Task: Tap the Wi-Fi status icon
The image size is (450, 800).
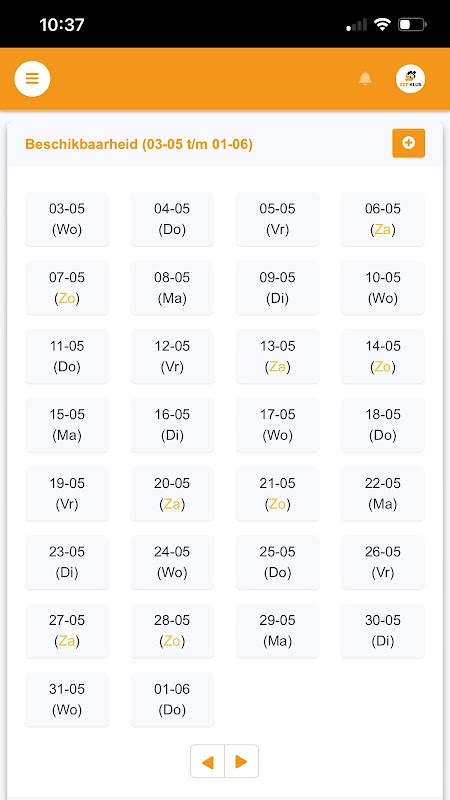Action: point(382,24)
